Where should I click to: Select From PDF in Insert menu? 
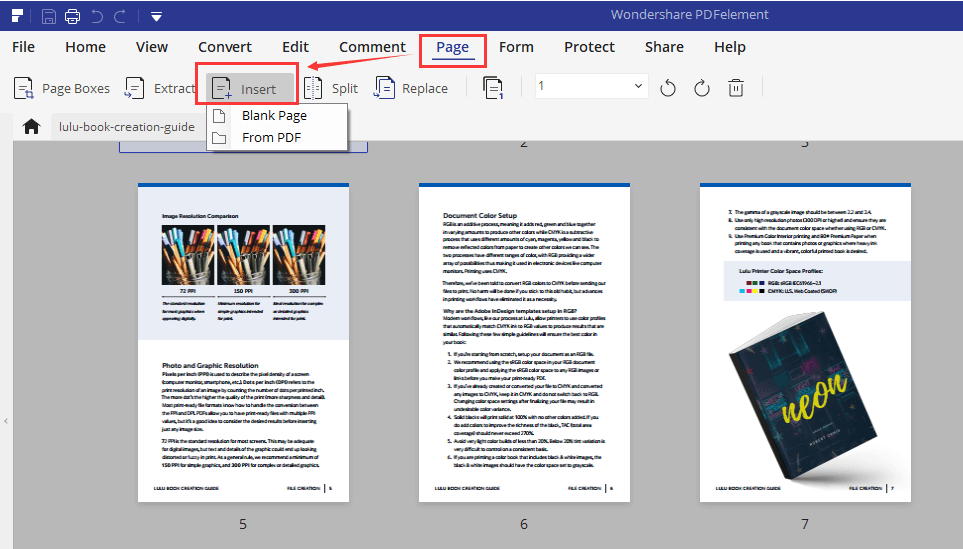pyautogui.click(x=271, y=137)
